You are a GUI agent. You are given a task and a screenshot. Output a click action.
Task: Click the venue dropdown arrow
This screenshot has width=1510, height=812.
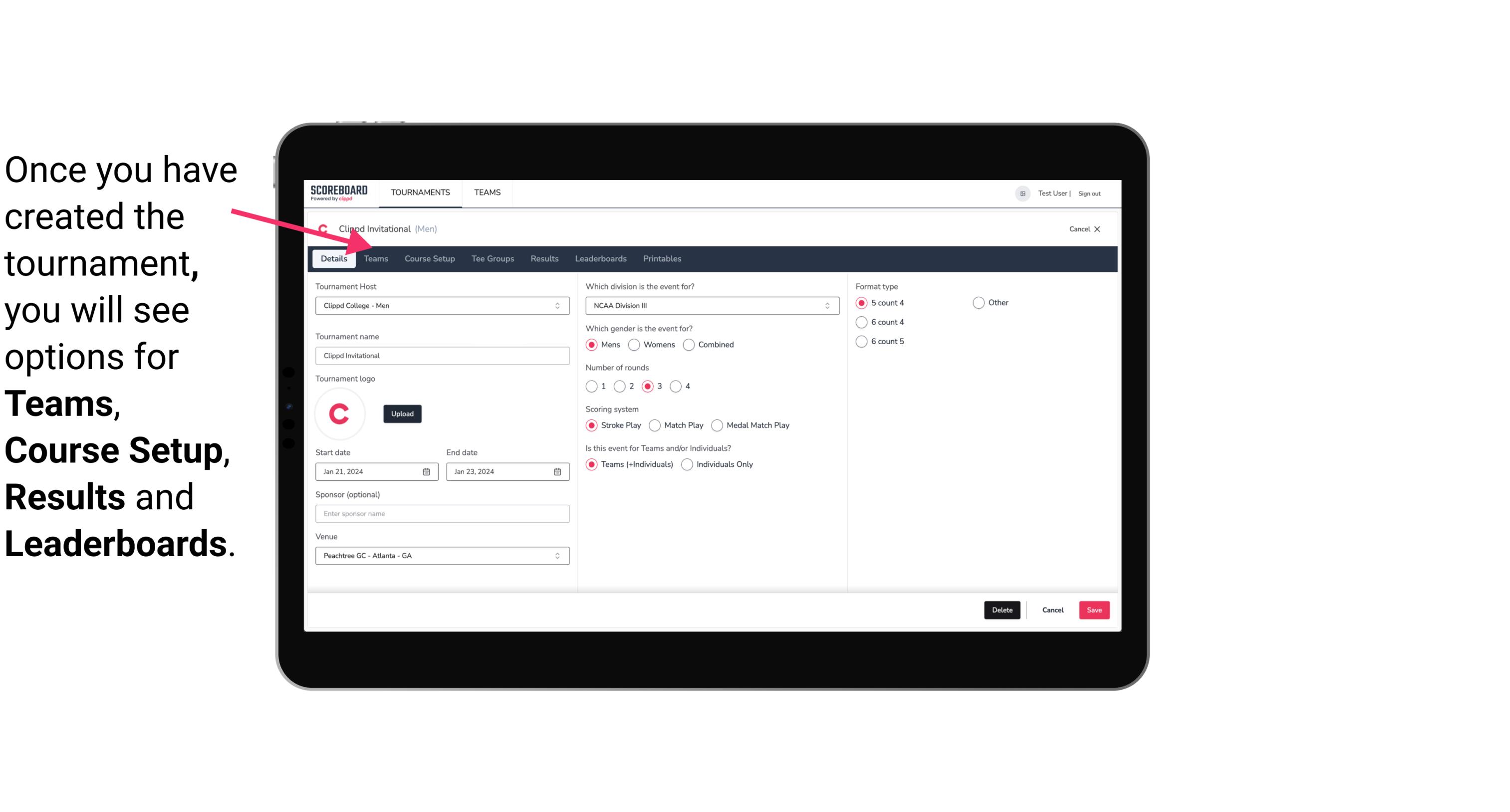[x=557, y=555]
